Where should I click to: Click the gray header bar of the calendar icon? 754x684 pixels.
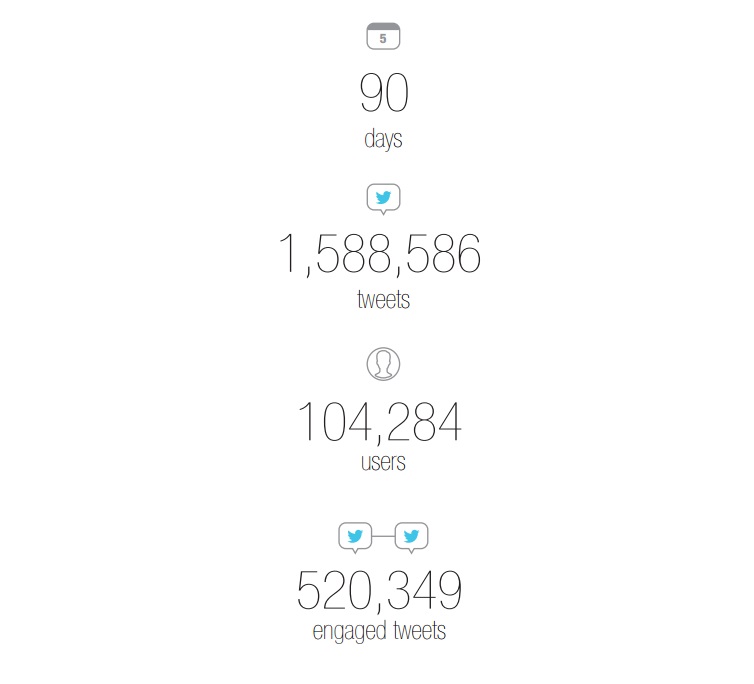click(x=383, y=26)
